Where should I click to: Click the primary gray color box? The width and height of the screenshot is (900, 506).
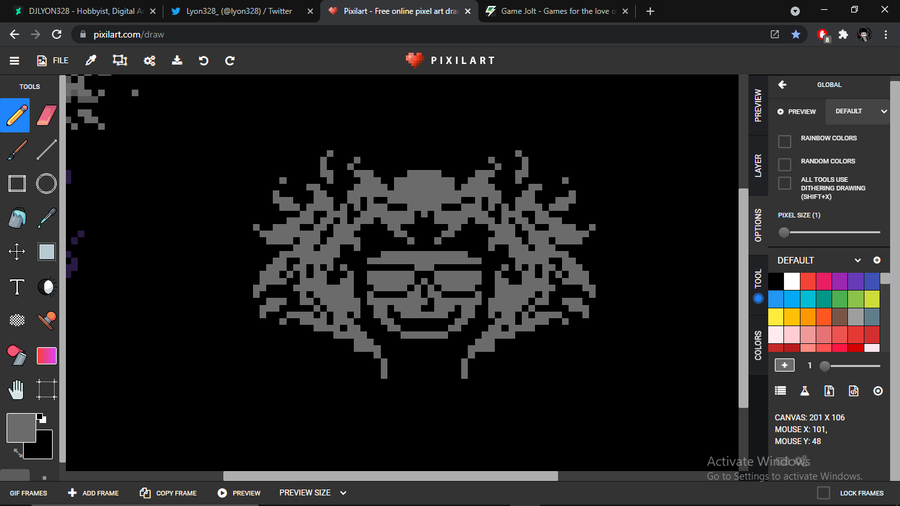(x=21, y=428)
